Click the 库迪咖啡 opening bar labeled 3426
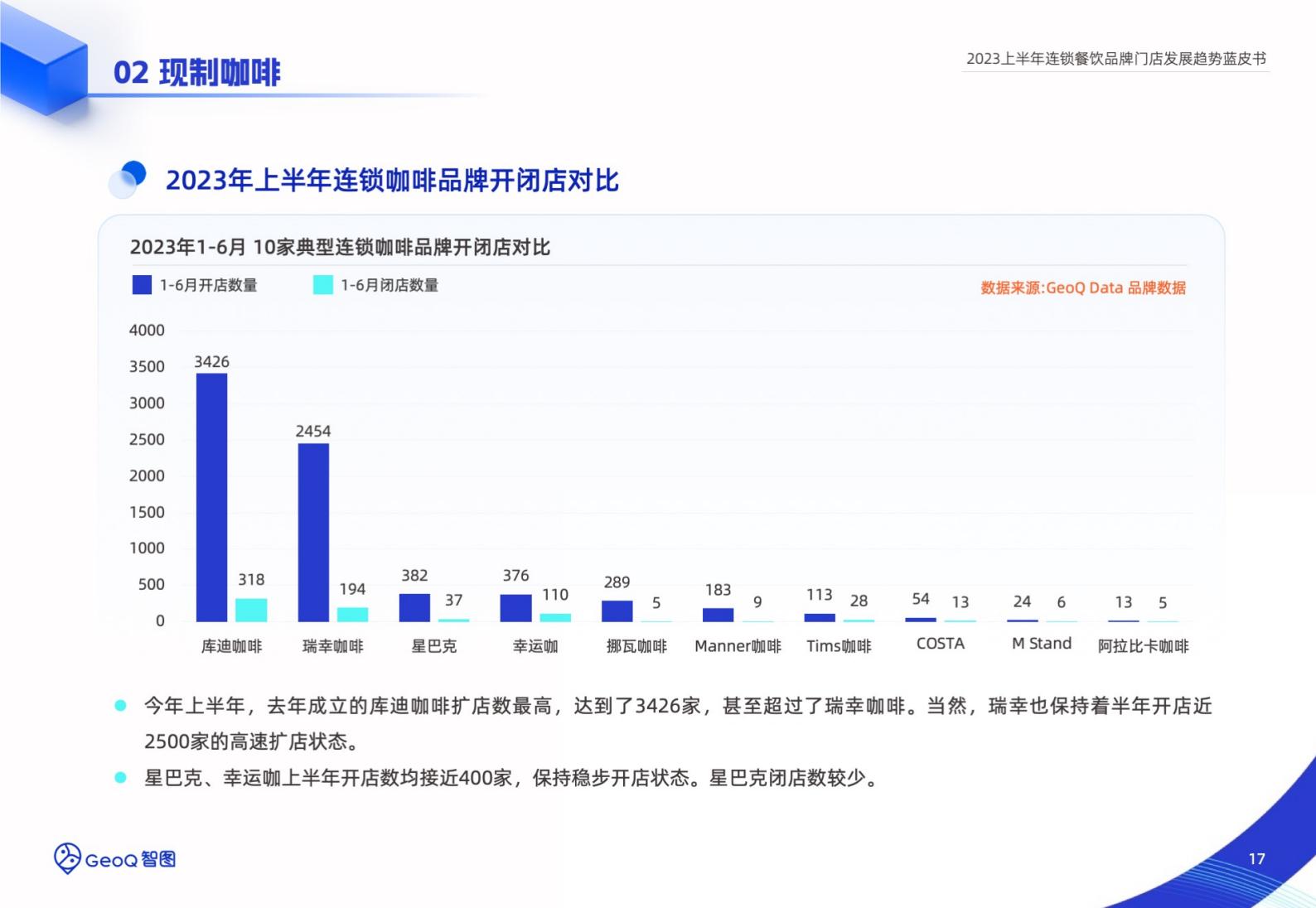Viewport: 1316px width, 908px height. (x=211, y=497)
